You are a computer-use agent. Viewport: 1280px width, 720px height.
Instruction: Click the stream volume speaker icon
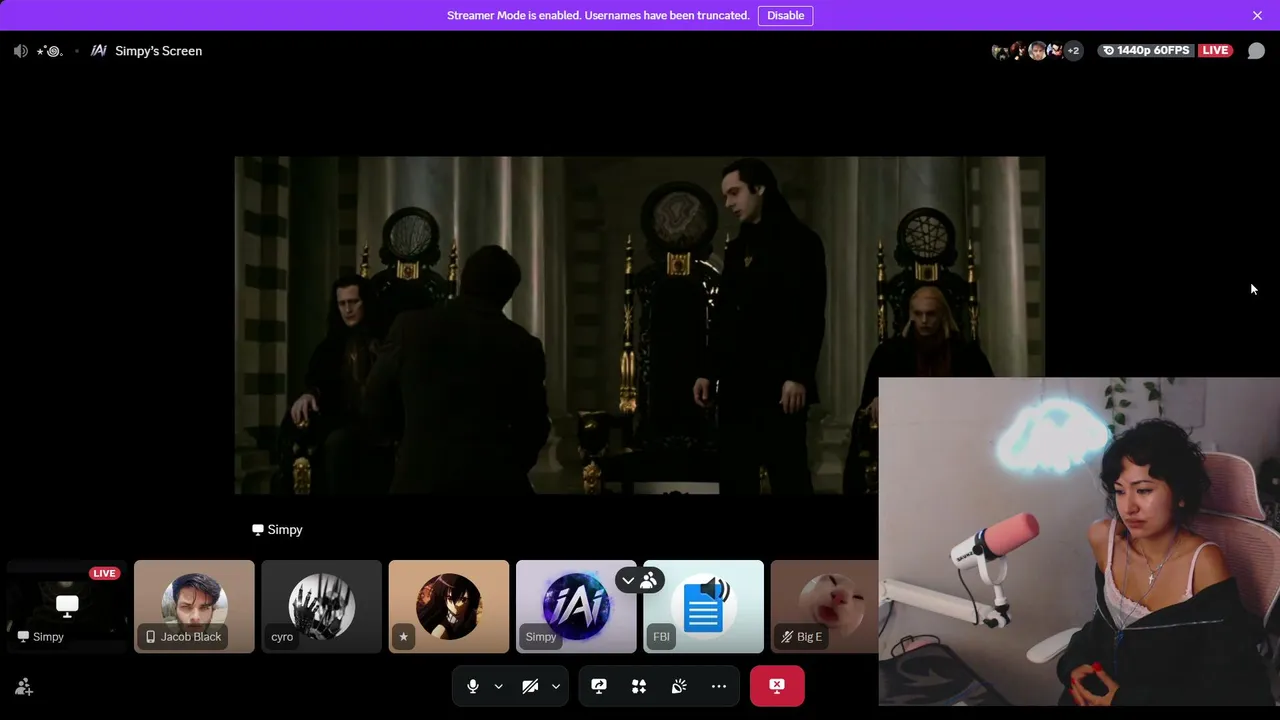point(21,51)
